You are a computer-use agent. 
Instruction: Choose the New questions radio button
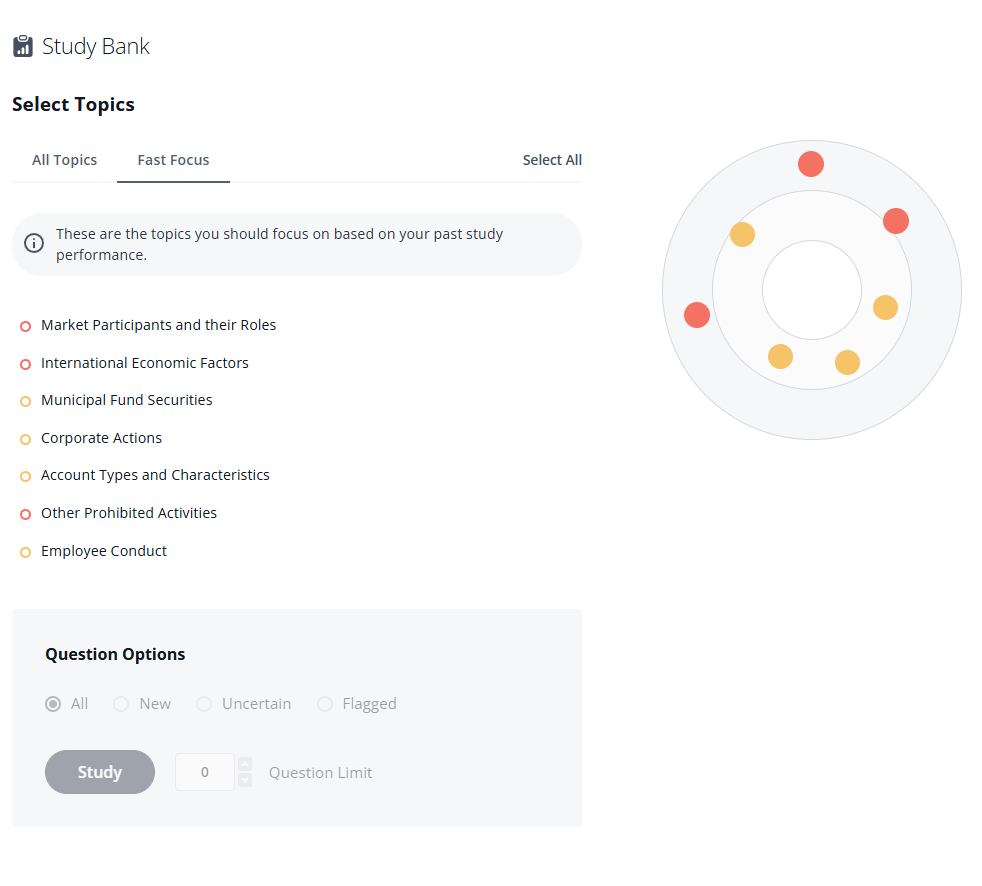(121, 704)
